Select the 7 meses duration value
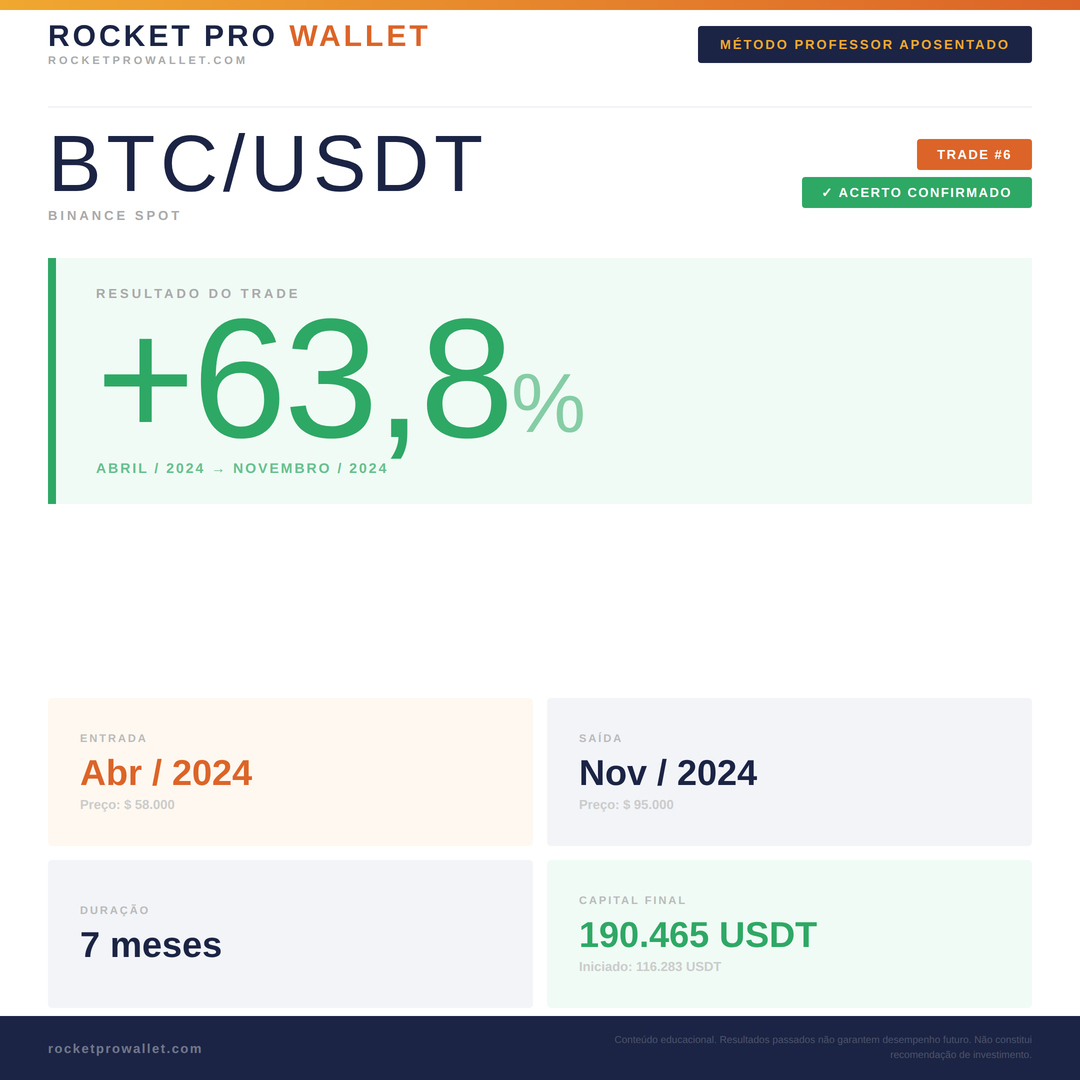1080x1080 pixels. click(151, 945)
